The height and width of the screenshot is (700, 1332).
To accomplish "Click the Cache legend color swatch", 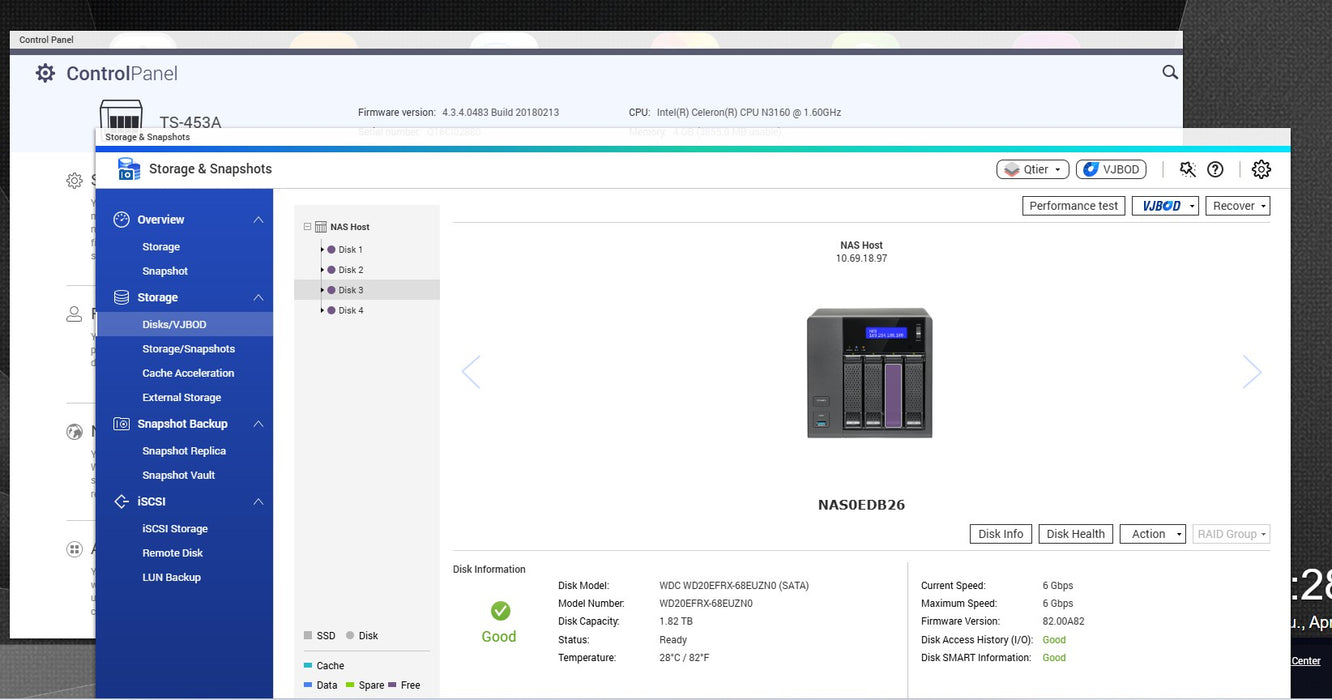I will 307,665.
